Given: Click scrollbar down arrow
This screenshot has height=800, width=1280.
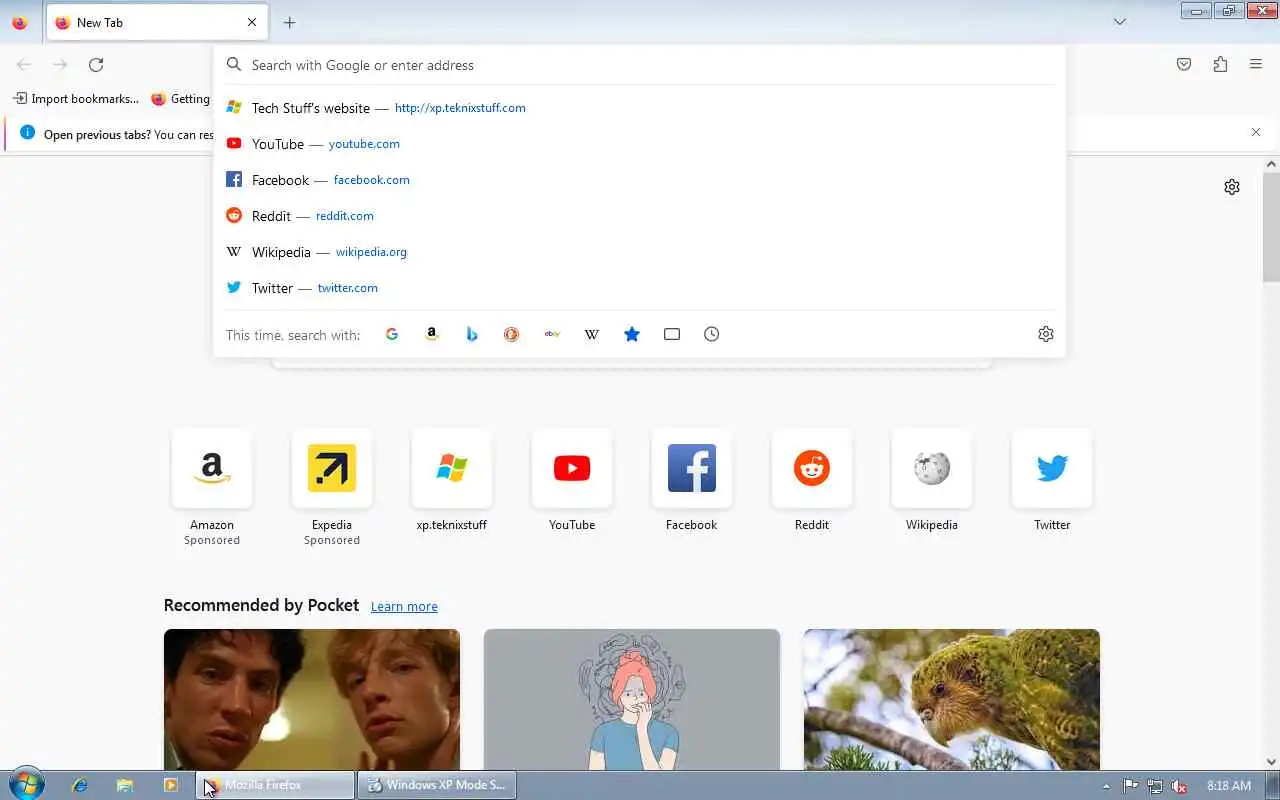Looking at the screenshot, I should (x=1271, y=762).
